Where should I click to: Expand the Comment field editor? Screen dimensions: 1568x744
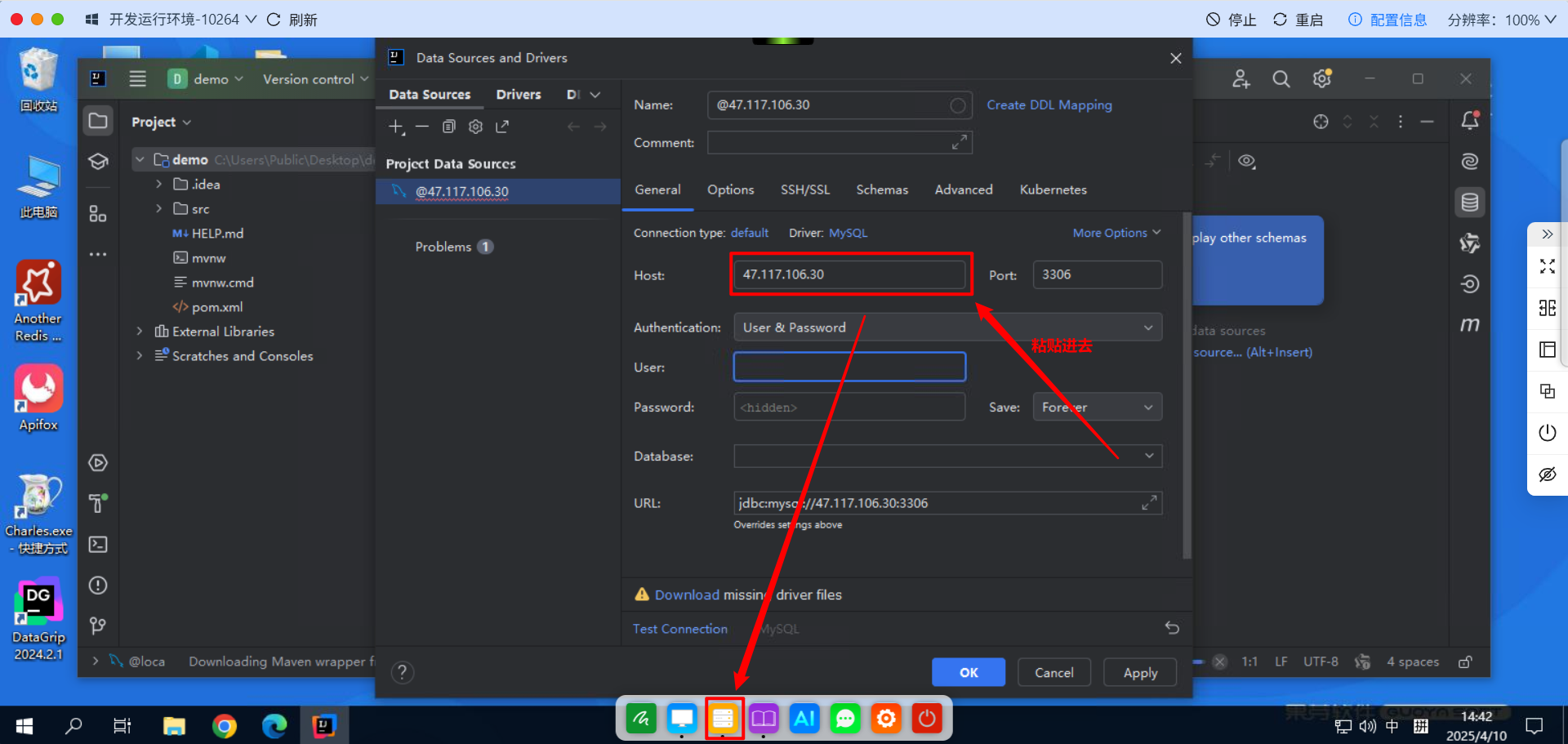(960, 142)
